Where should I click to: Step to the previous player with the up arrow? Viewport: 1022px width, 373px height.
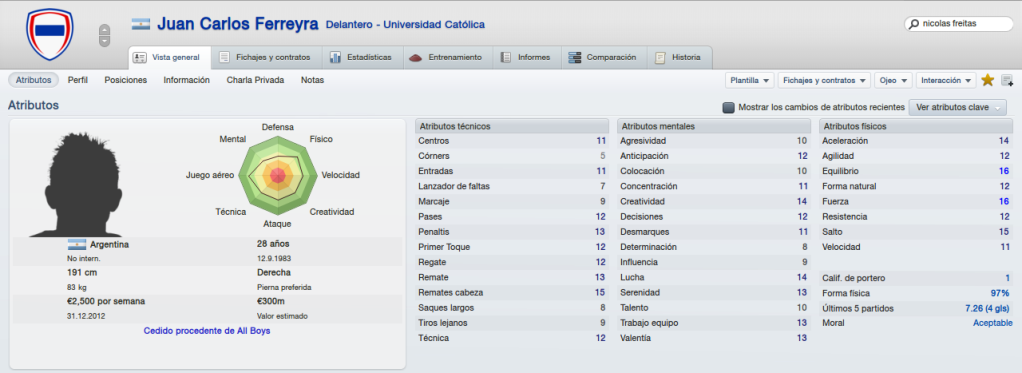point(104,29)
